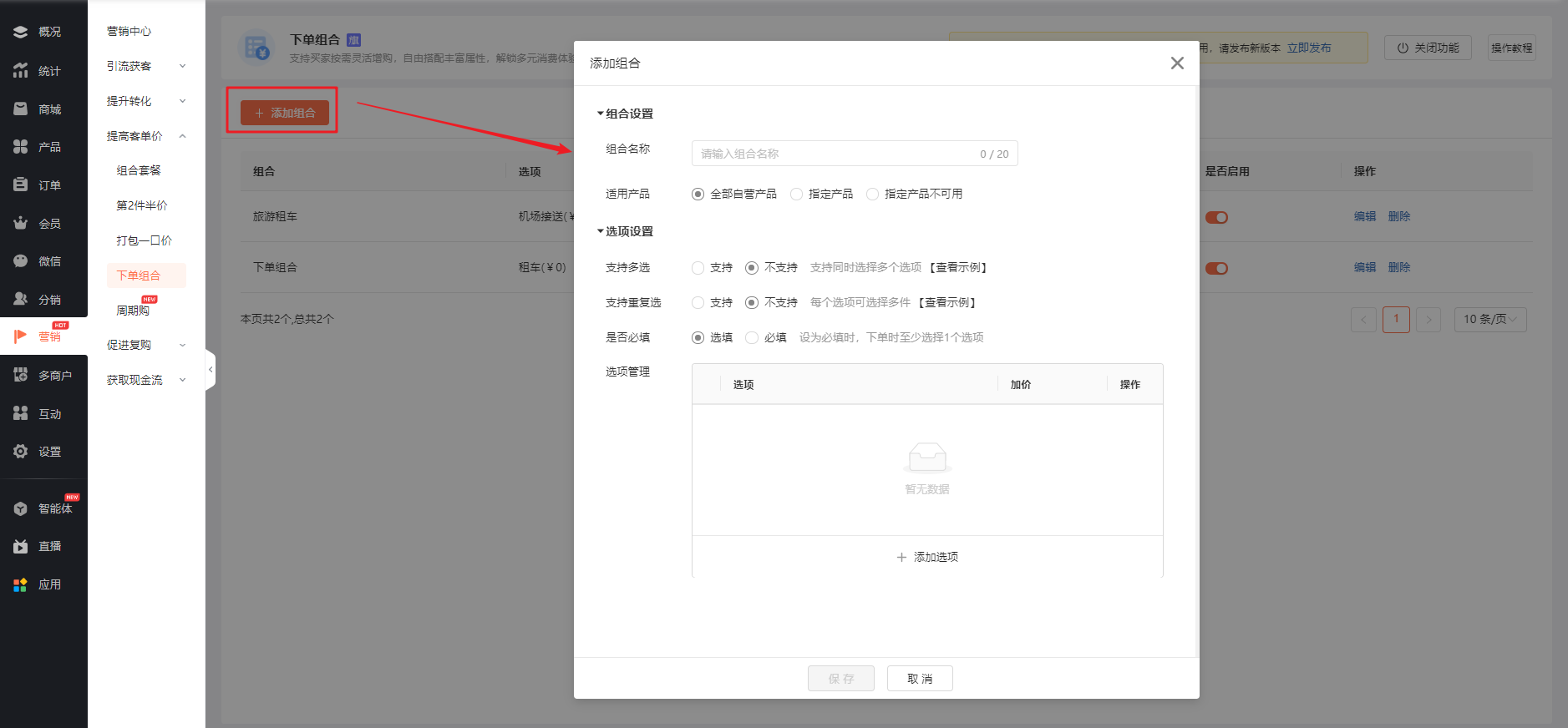Close the 添加组合 dialog
Viewport: 1568px width, 728px height.
point(1177,63)
